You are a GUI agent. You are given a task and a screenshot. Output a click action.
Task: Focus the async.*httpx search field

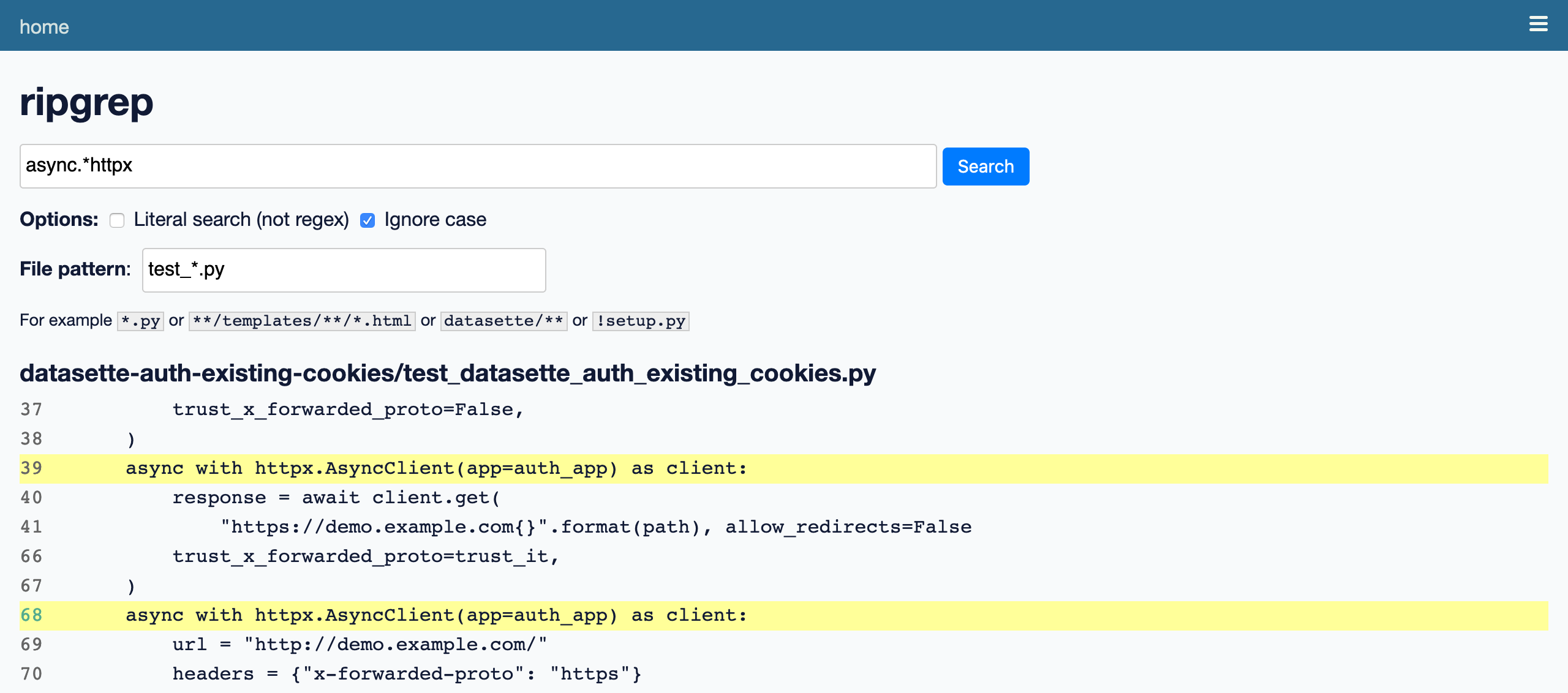coord(478,166)
